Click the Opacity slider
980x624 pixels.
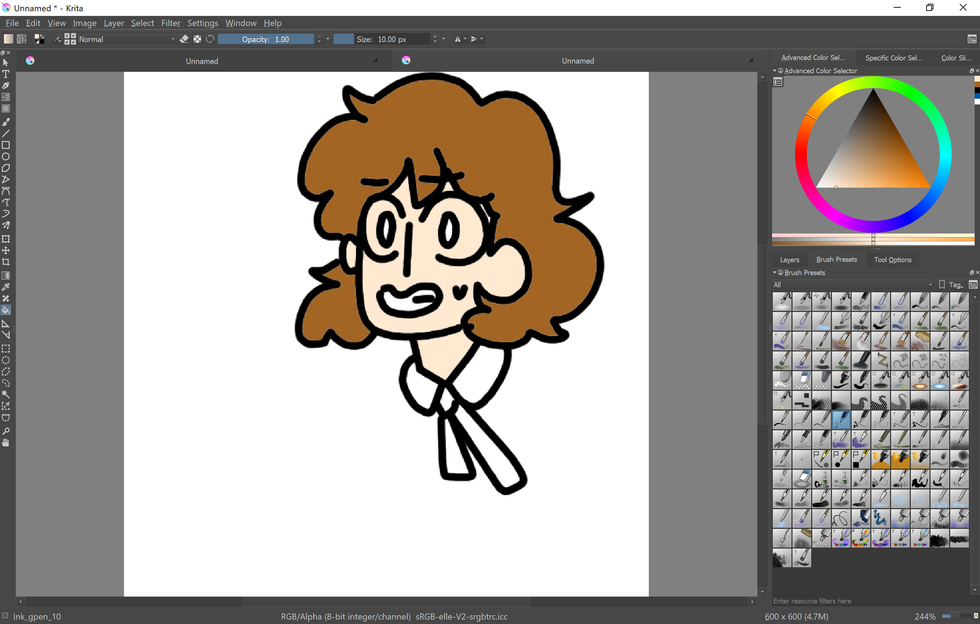266,39
